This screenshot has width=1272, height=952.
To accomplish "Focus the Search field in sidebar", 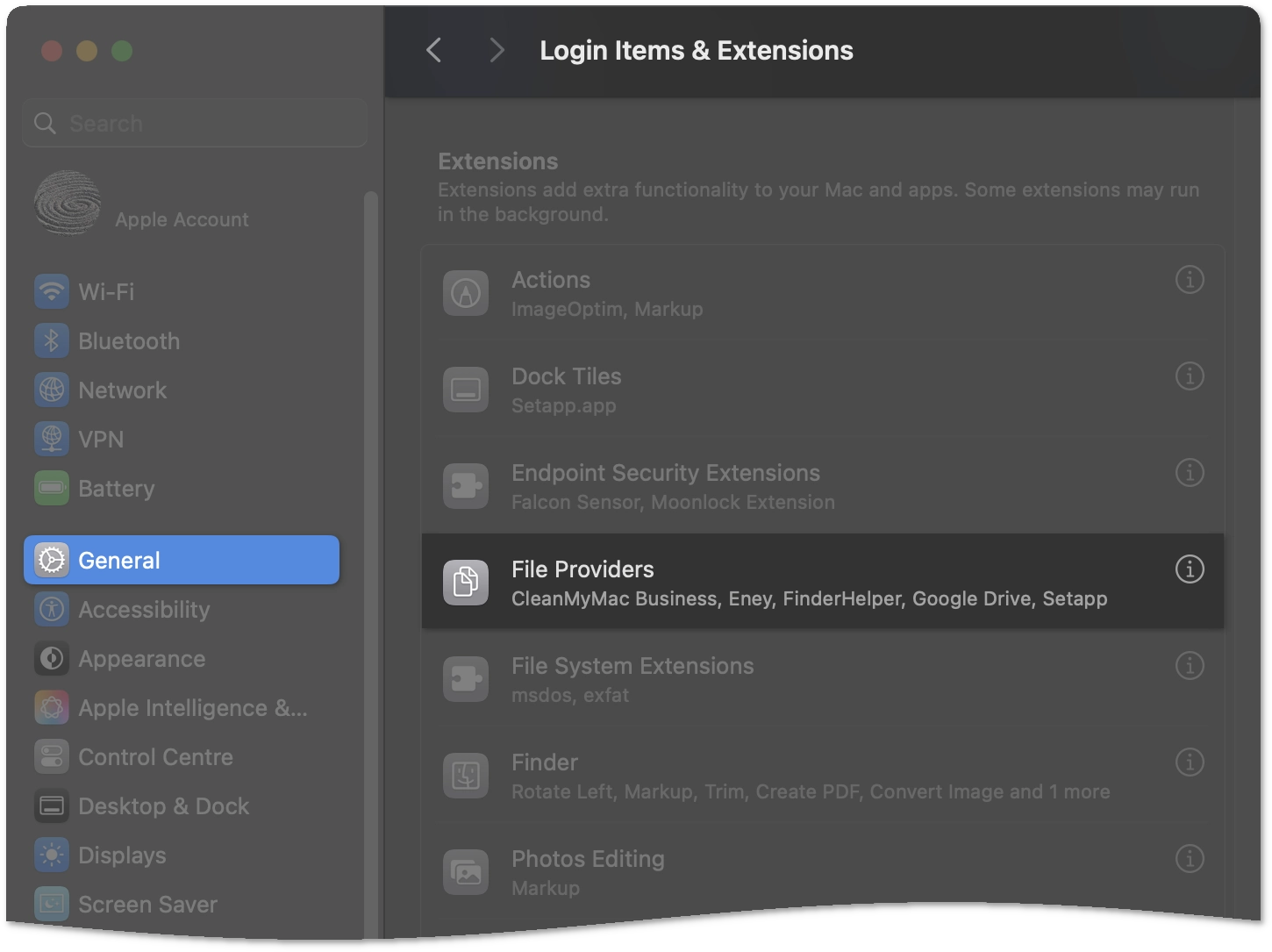I will click(x=195, y=123).
